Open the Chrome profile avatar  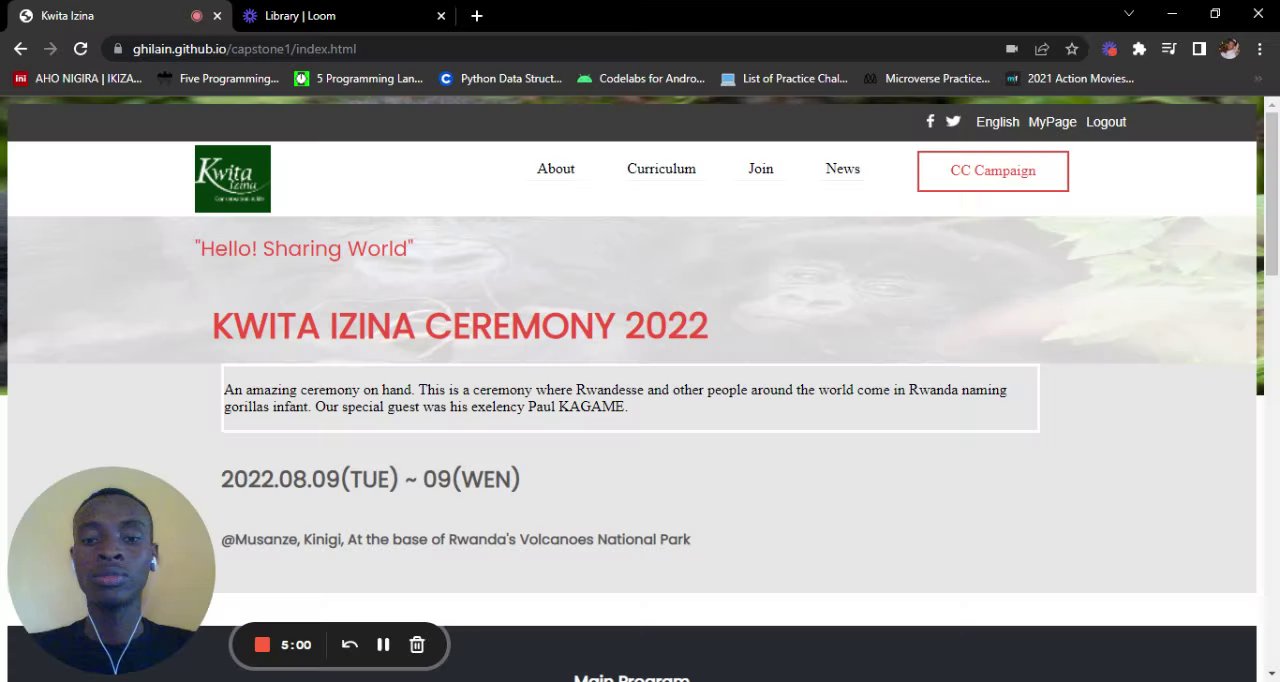pos(1229,48)
